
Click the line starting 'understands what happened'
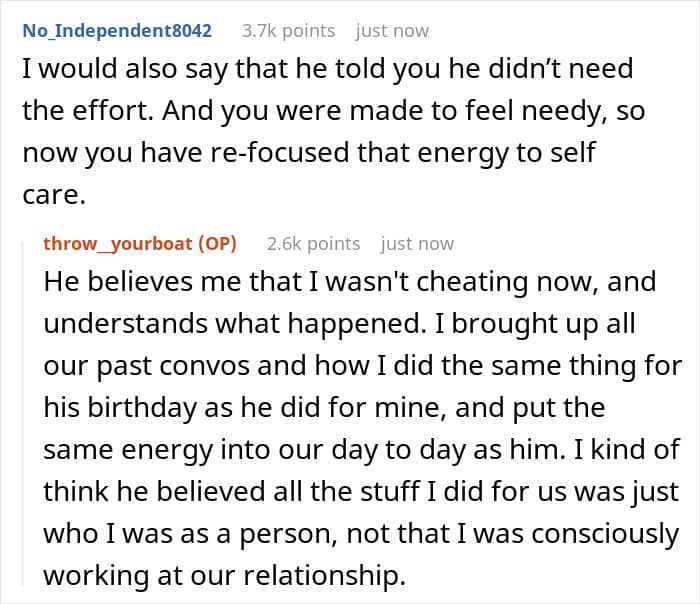pyautogui.click(x=342, y=323)
